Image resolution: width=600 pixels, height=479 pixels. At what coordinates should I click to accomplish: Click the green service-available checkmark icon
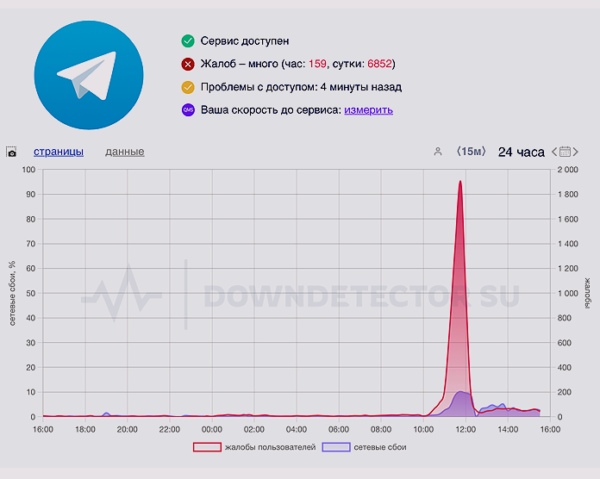click(188, 41)
